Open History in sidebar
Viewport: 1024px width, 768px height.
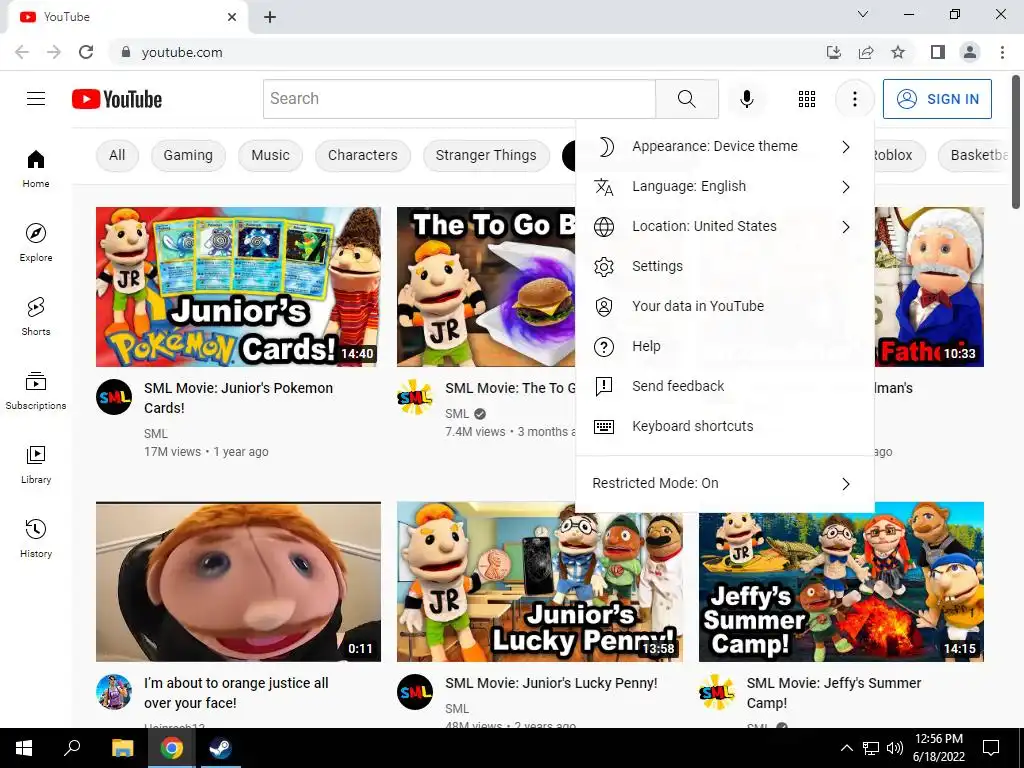(x=36, y=538)
